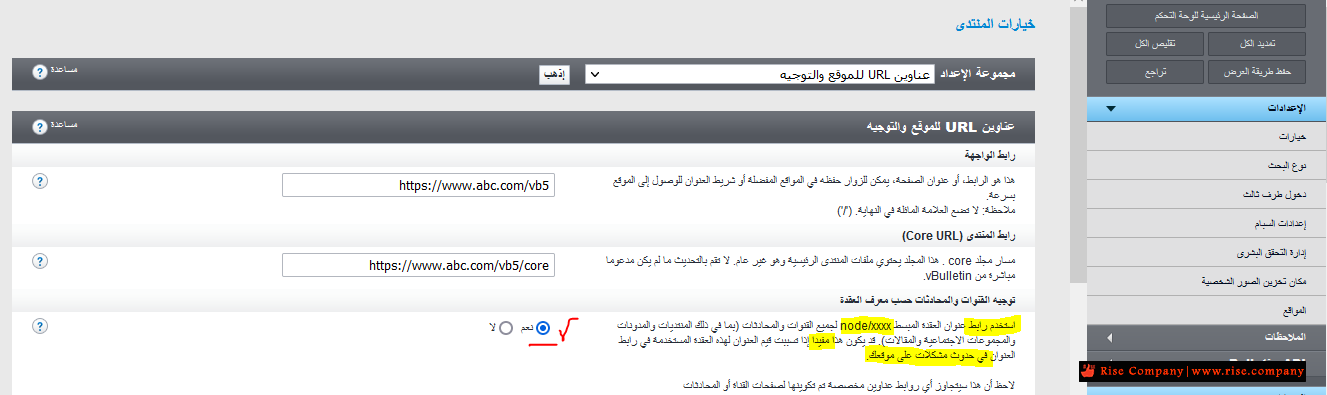Open help for the رابط الواجهة setting
Viewport: 1327px width, 395px height.
coord(40,181)
